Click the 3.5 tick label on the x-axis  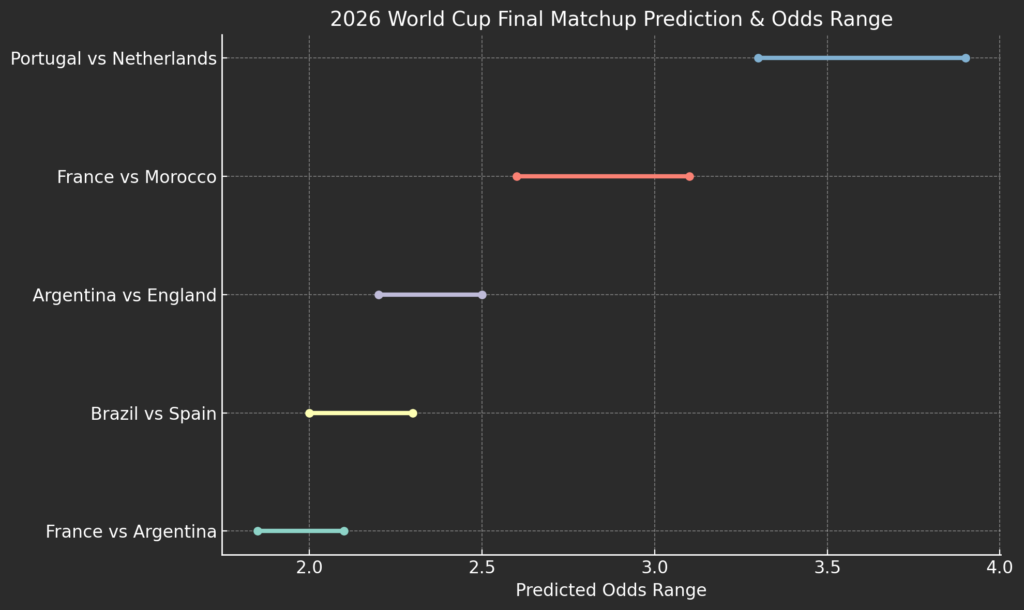pos(827,569)
